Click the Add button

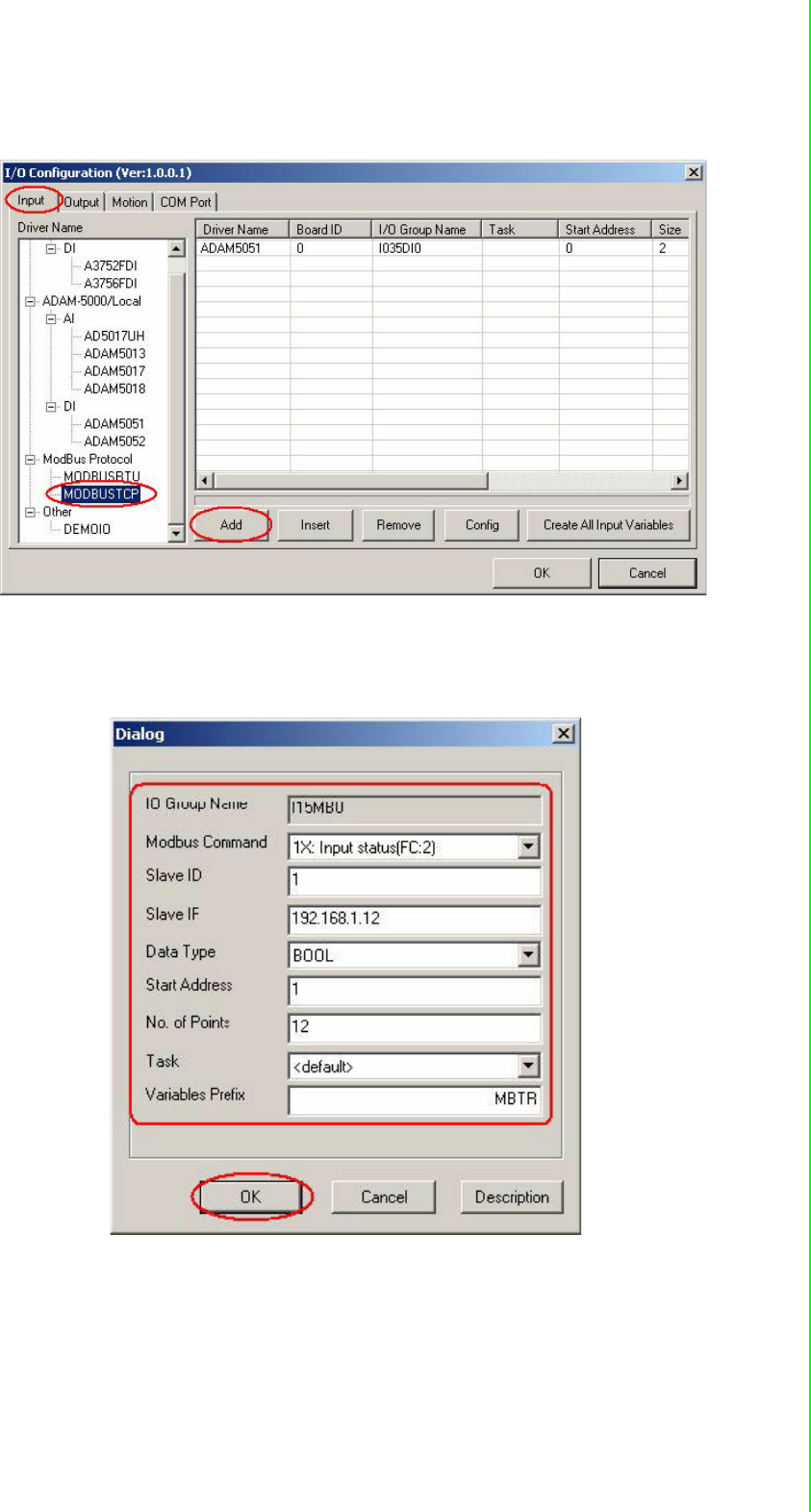click(x=231, y=525)
